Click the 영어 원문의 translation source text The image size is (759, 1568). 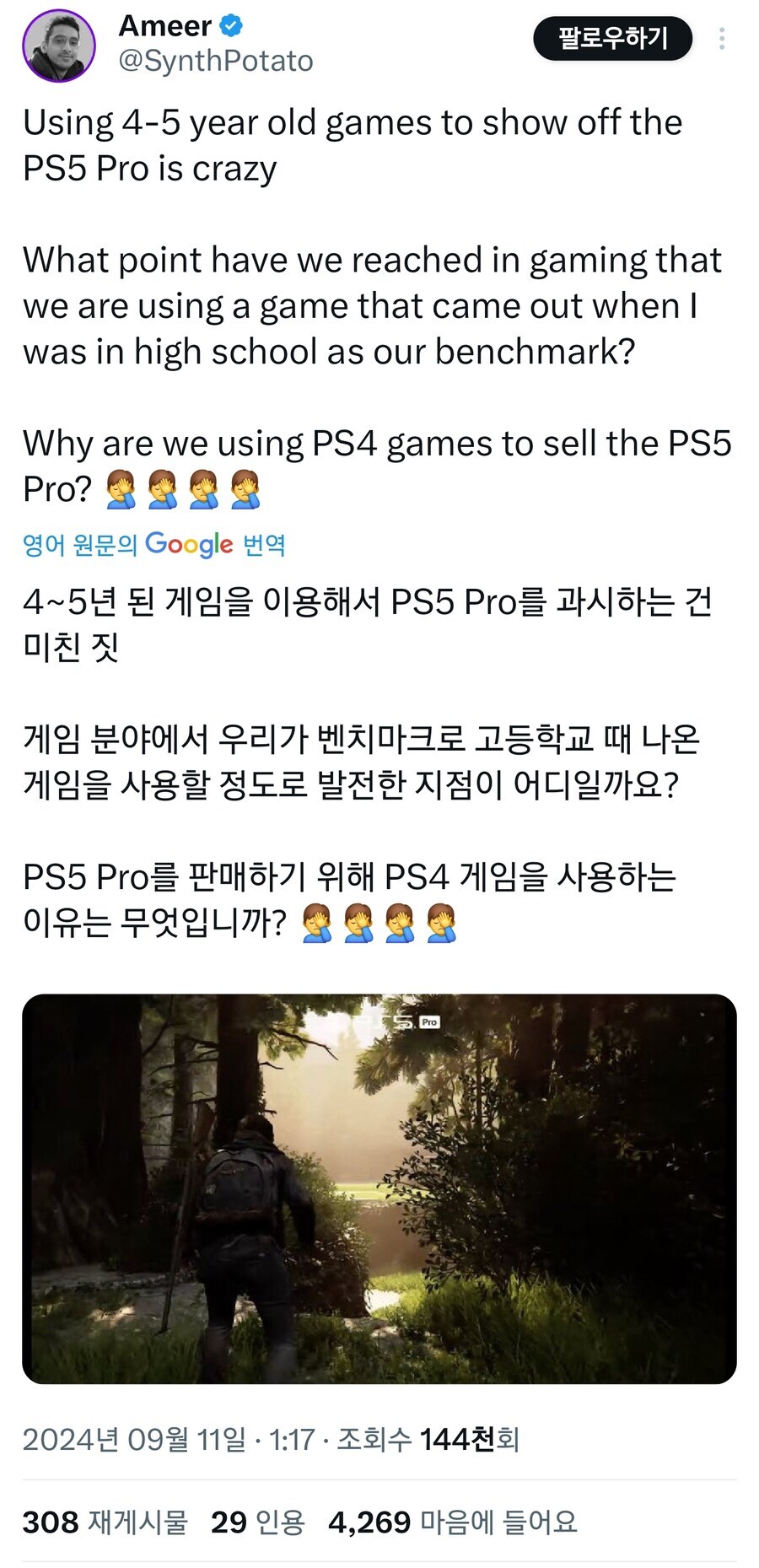[80, 545]
